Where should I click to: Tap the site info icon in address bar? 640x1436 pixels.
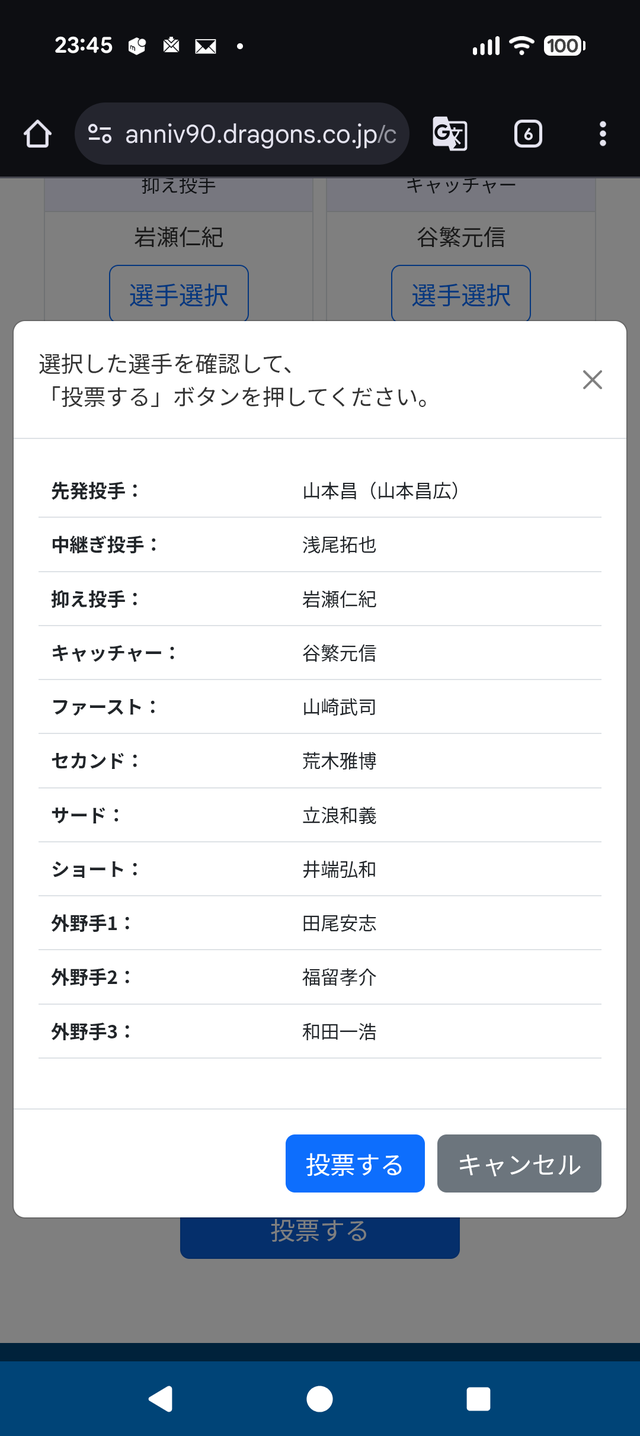pos(100,134)
